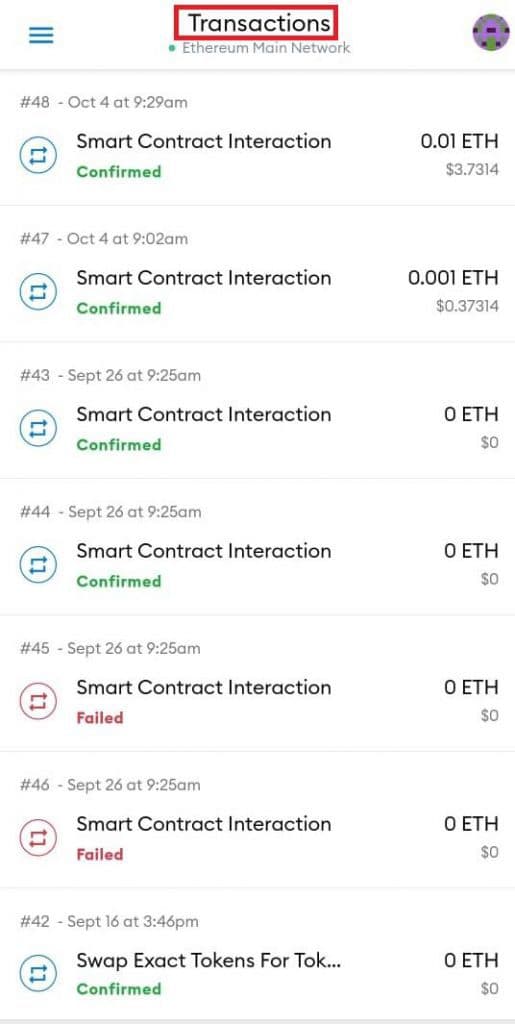Click Failed status on transaction #46
515x1024 pixels.
100,854
